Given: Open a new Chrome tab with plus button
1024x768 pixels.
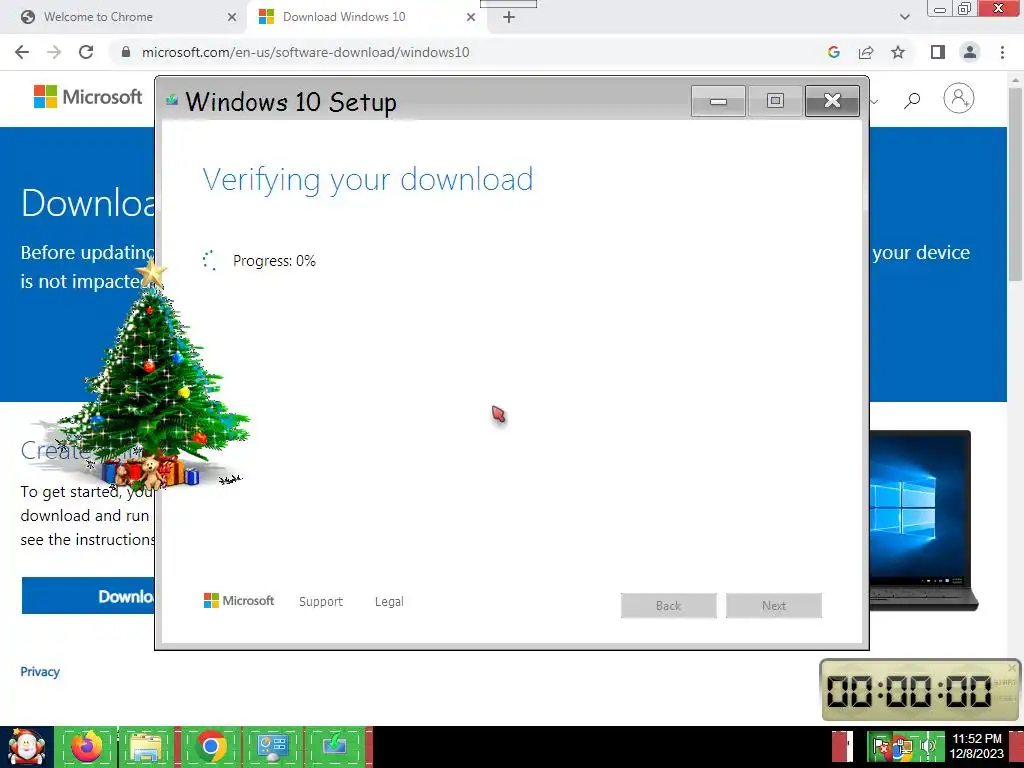Looking at the screenshot, I should tap(509, 18).
